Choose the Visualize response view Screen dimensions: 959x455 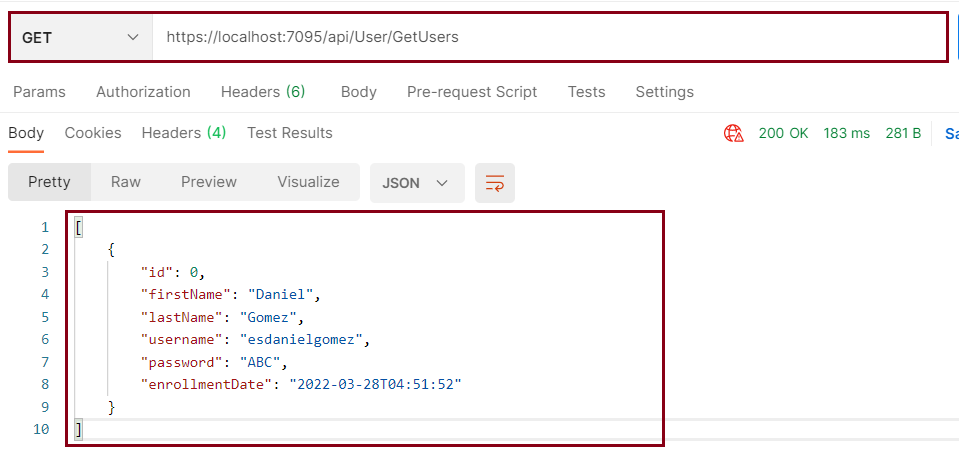tap(308, 182)
